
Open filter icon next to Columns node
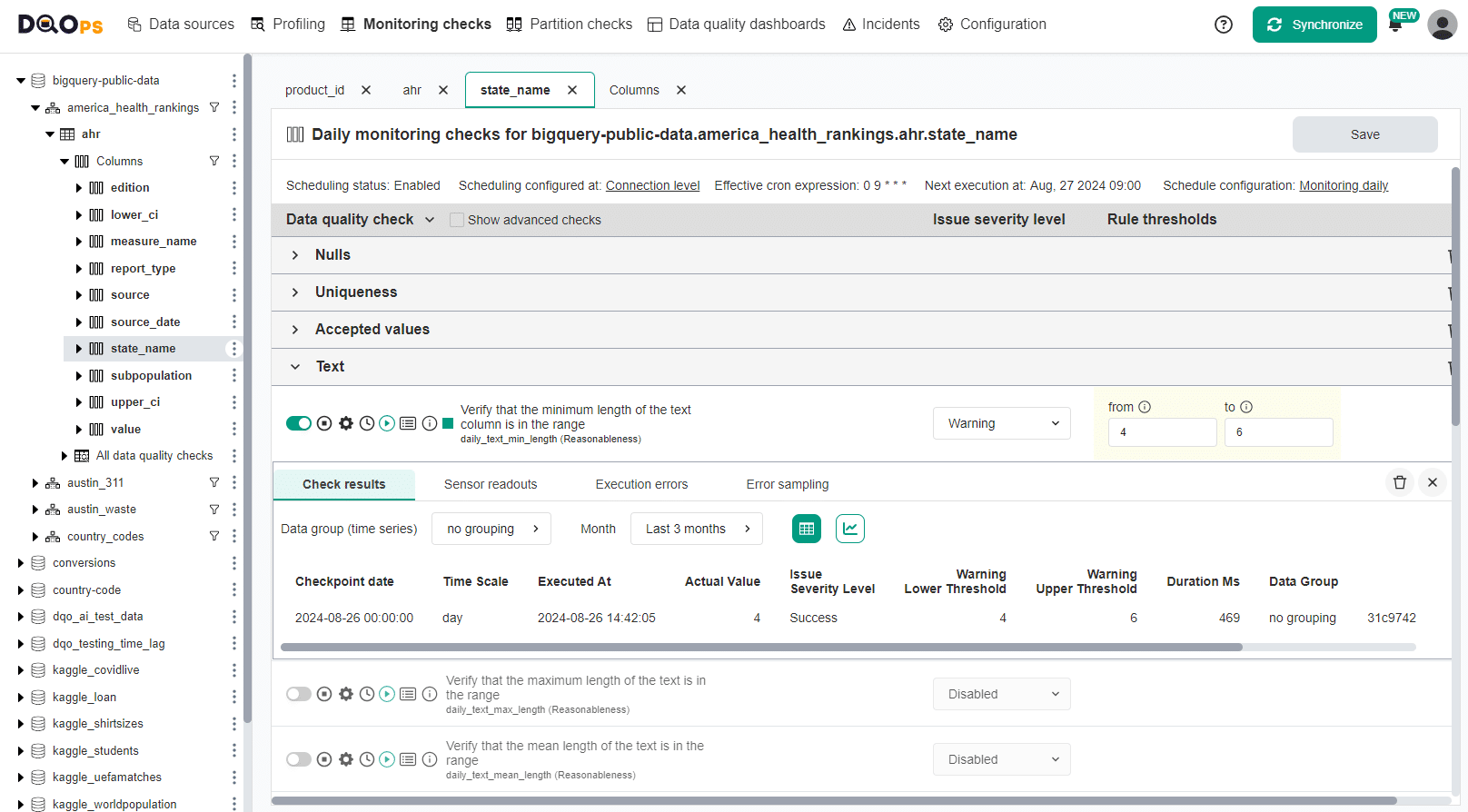pyautogui.click(x=214, y=161)
